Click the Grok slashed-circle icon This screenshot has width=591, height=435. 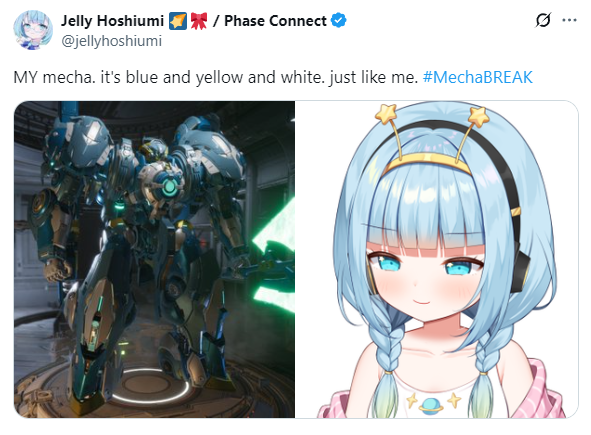click(x=543, y=20)
